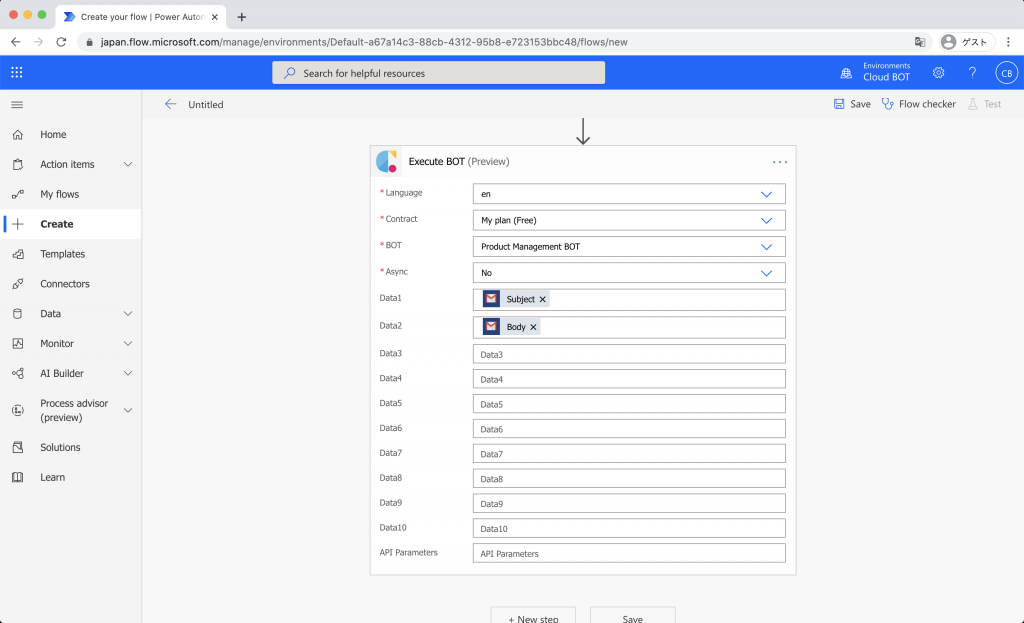Open the Execute BOT more options ellipsis
Screen dimensions: 1024x623
[780, 162]
